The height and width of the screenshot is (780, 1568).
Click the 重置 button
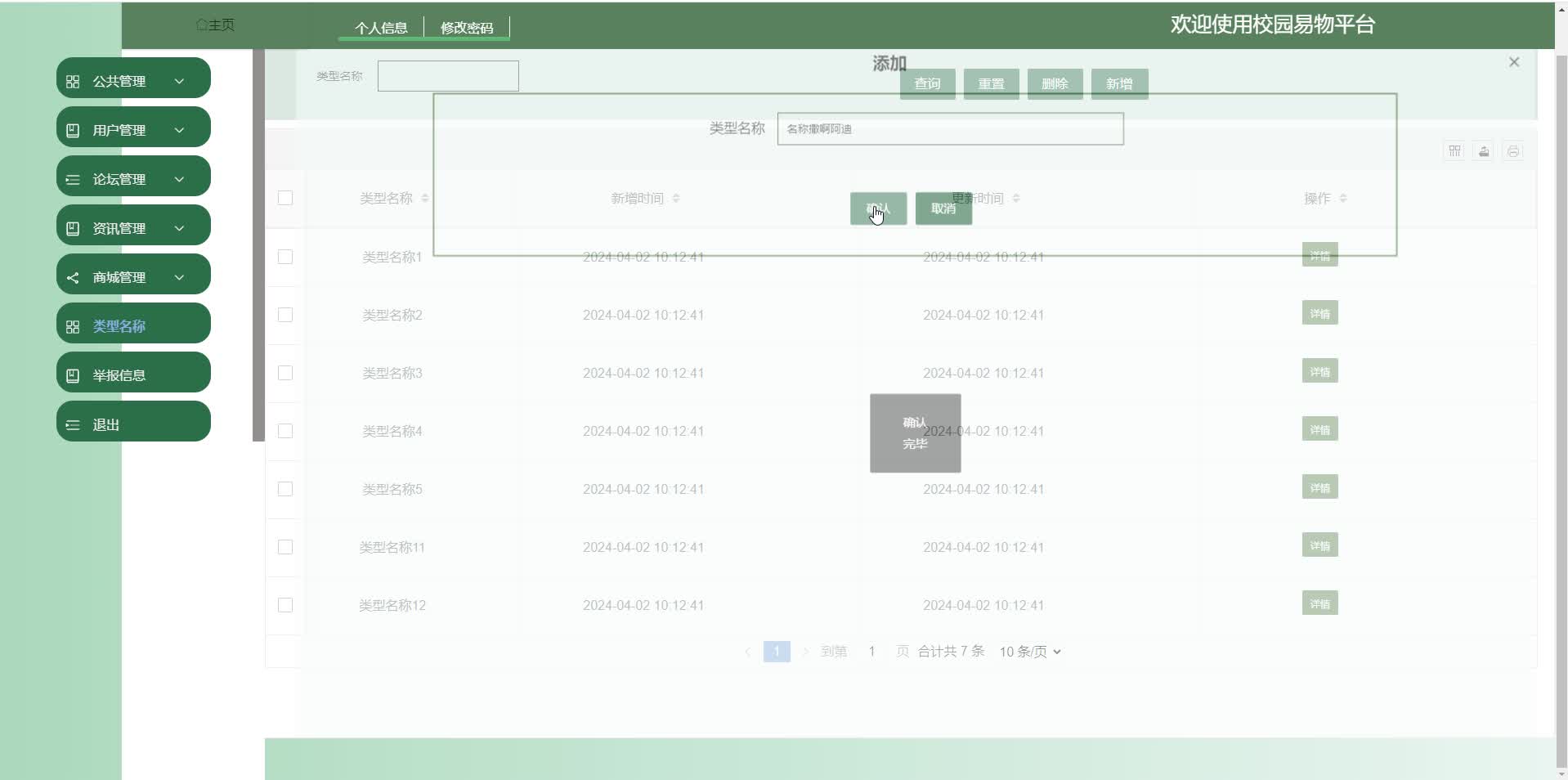[x=991, y=84]
